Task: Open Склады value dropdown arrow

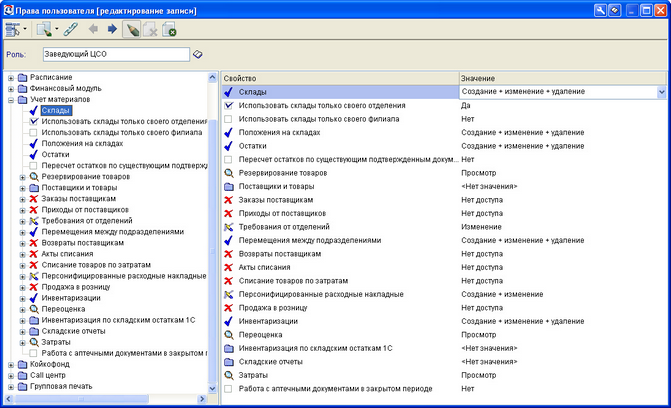Action: [x=662, y=92]
